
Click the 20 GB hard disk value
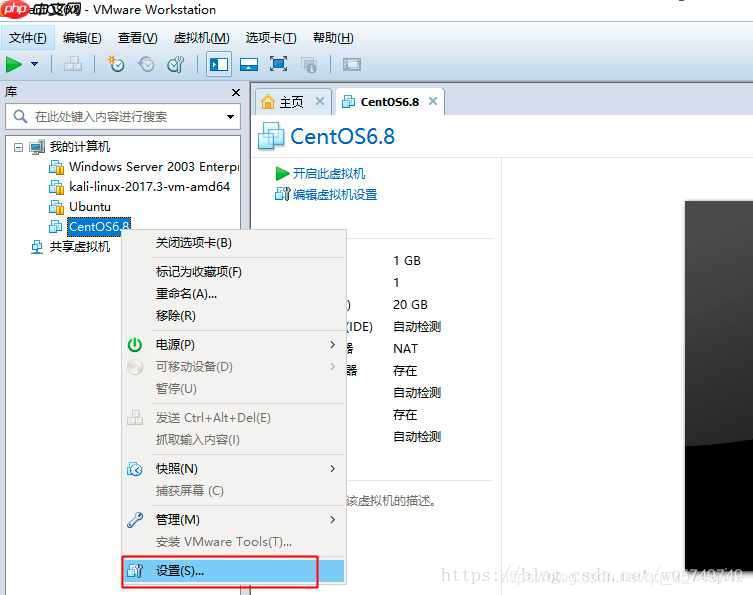point(410,305)
